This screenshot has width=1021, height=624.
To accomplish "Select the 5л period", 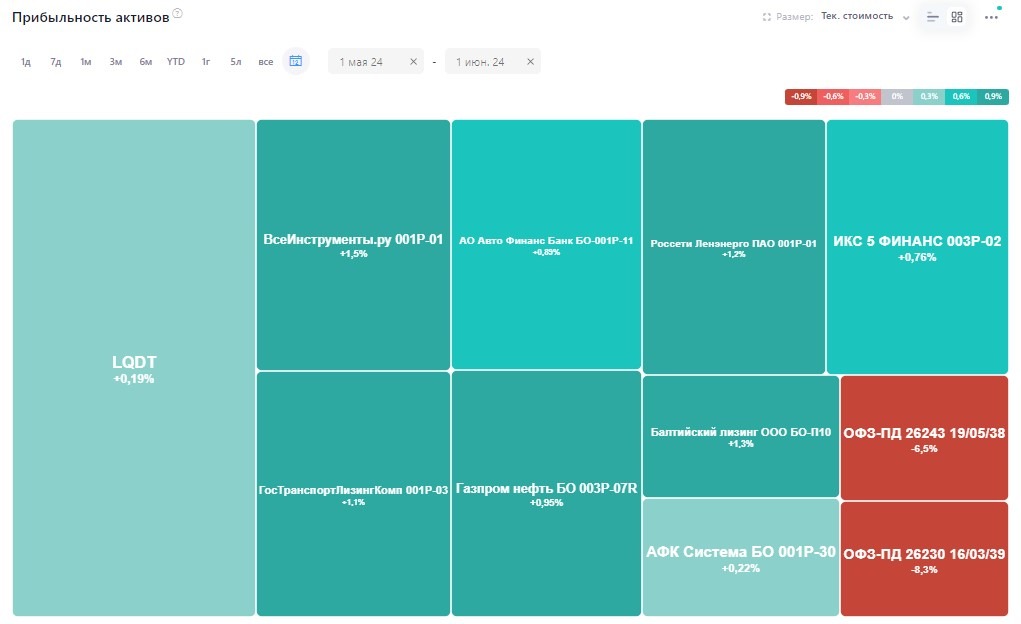I will [236, 62].
